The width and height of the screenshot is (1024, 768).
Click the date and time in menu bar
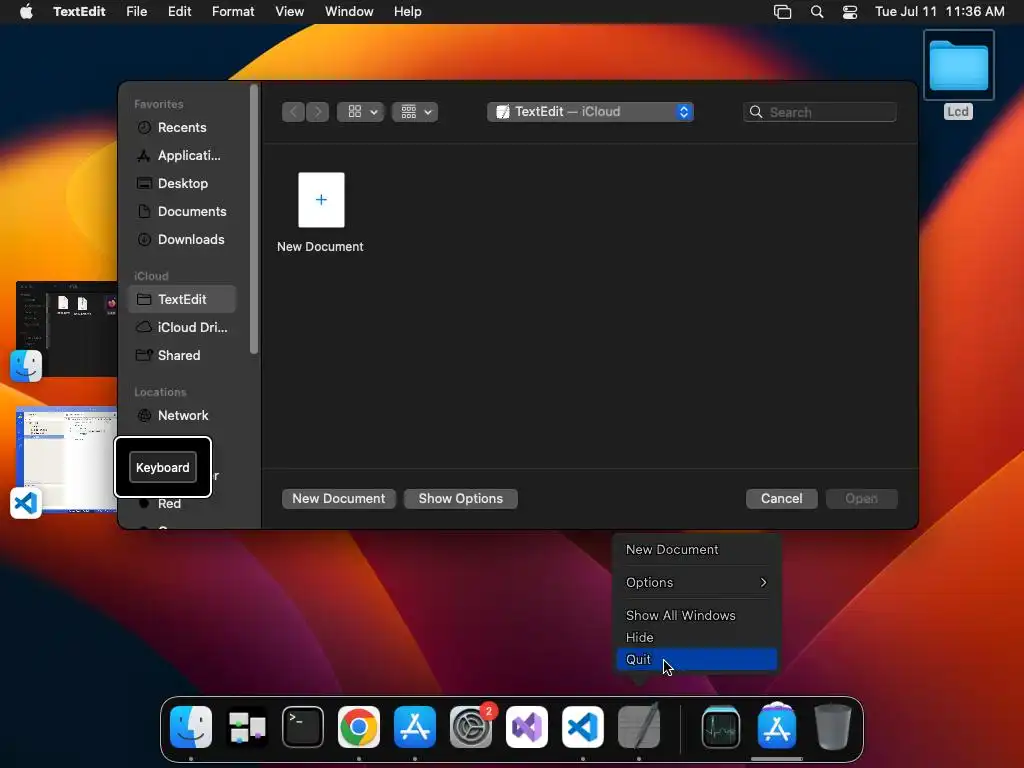tap(939, 12)
